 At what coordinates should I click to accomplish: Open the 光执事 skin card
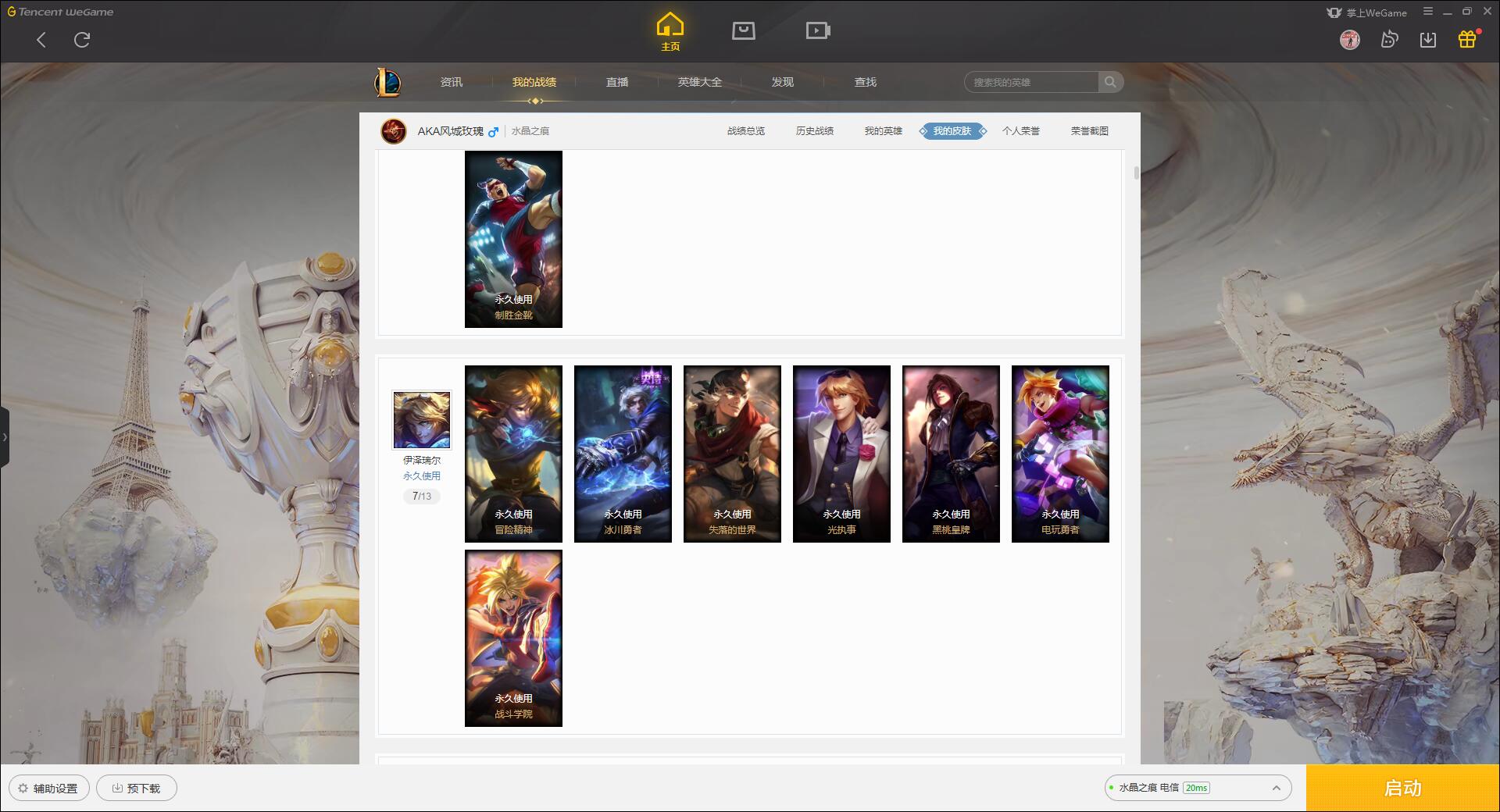[841, 454]
